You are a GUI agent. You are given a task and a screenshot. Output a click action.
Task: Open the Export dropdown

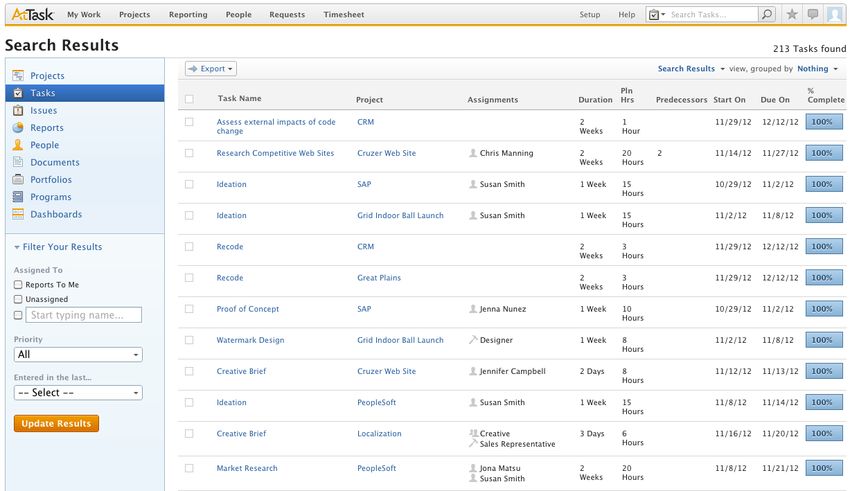tap(211, 69)
